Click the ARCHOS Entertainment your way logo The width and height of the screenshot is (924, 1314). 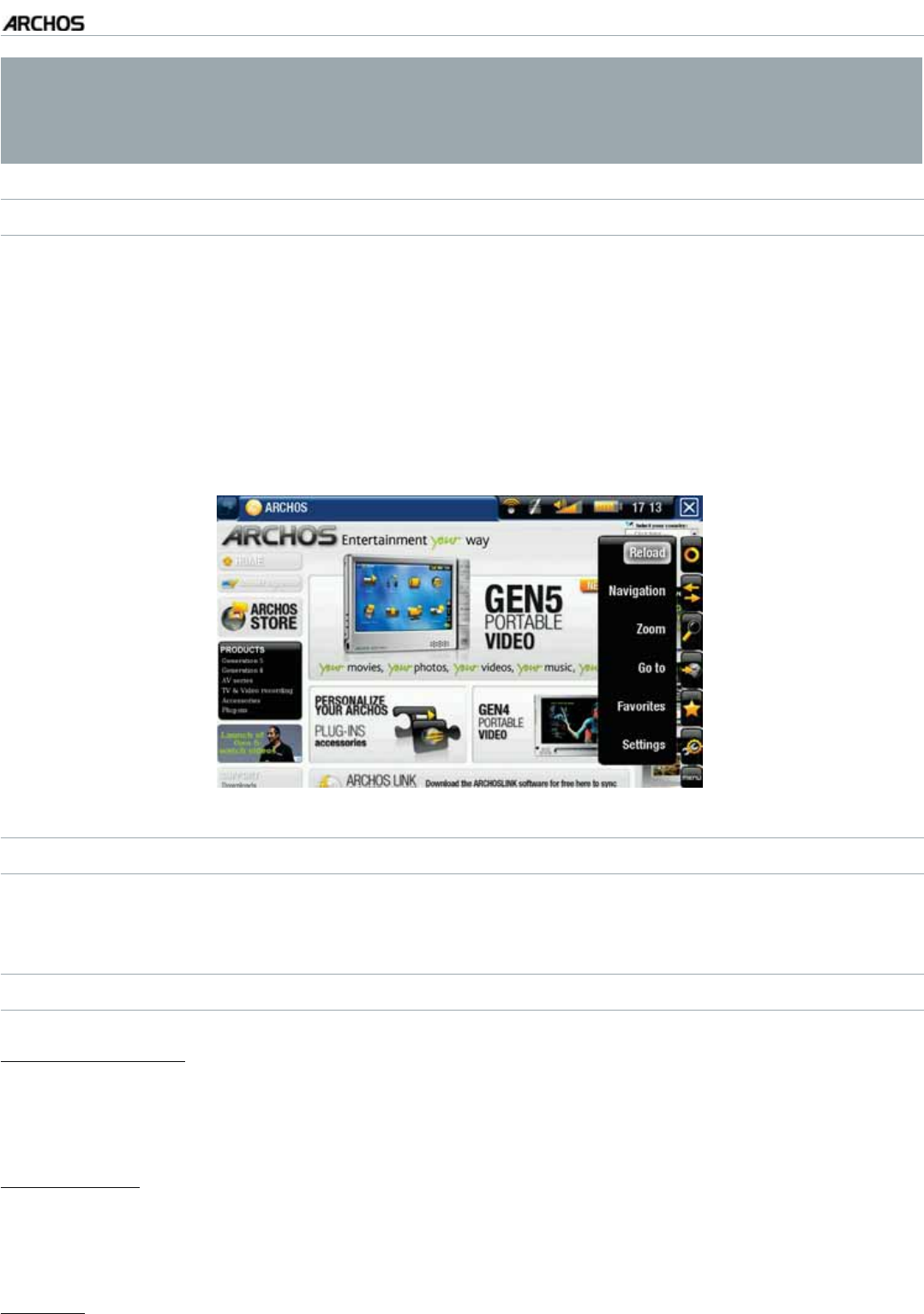pos(356,537)
